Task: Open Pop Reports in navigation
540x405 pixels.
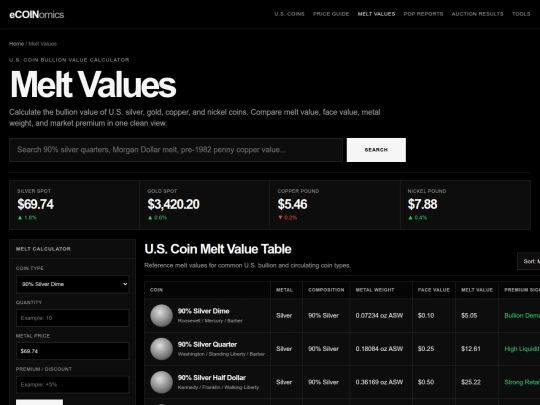Action: (423, 14)
